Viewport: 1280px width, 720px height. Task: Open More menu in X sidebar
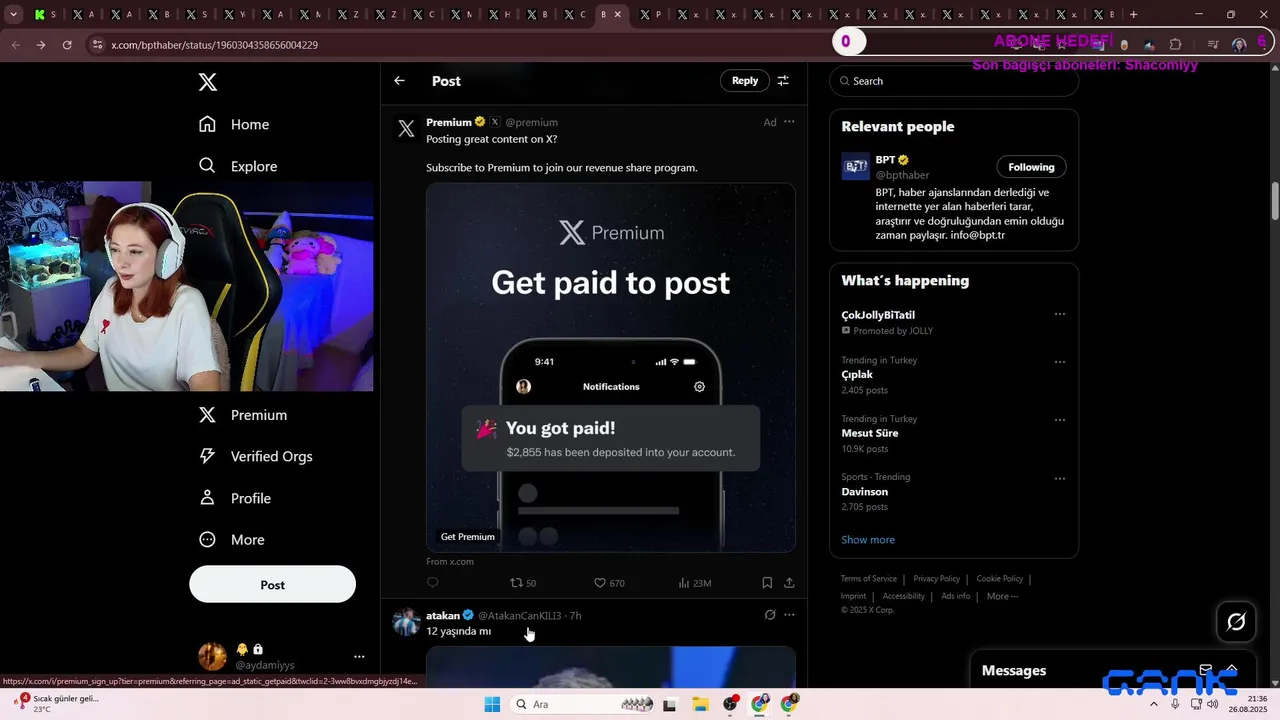(232, 540)
